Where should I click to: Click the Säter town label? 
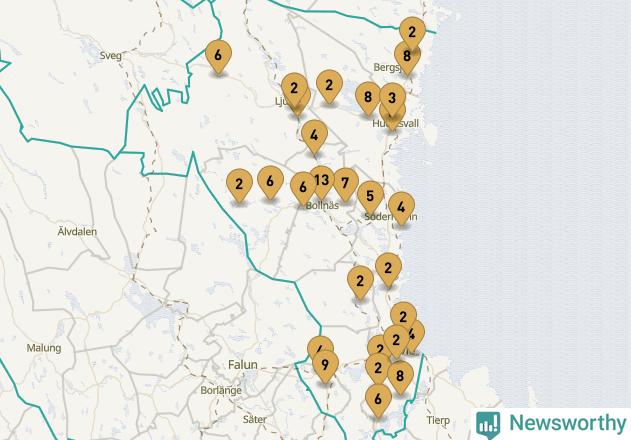coord(255,419)
